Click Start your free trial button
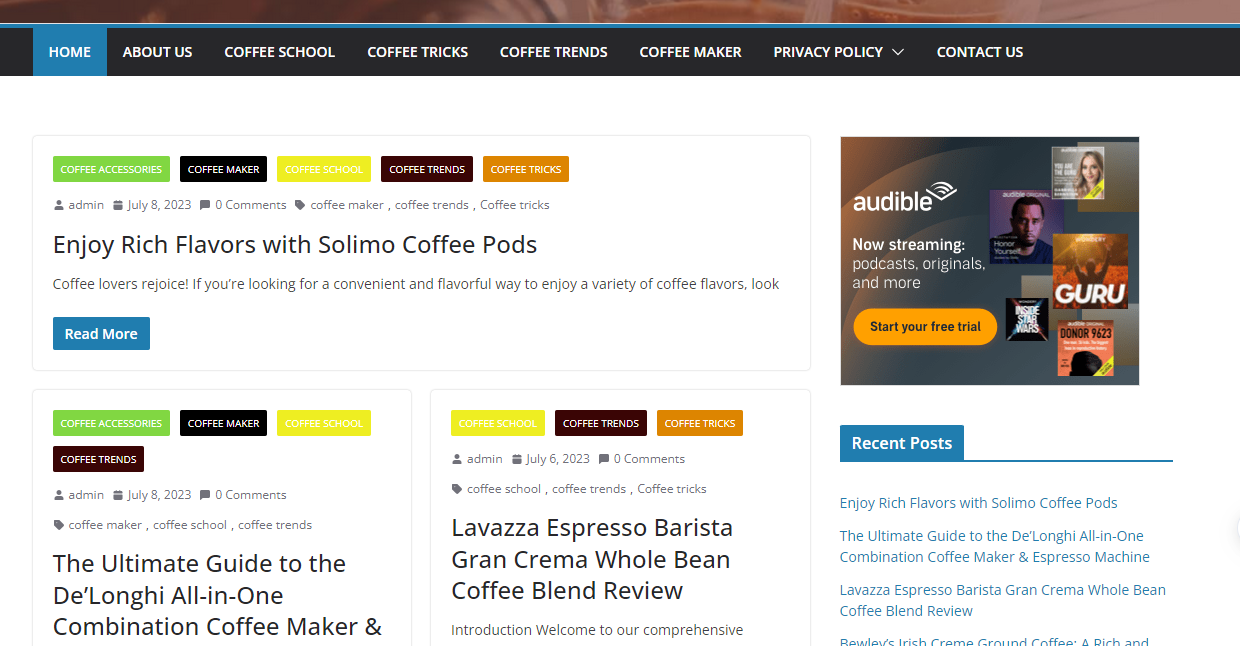 pyautogui.click(x=925, y=327)
